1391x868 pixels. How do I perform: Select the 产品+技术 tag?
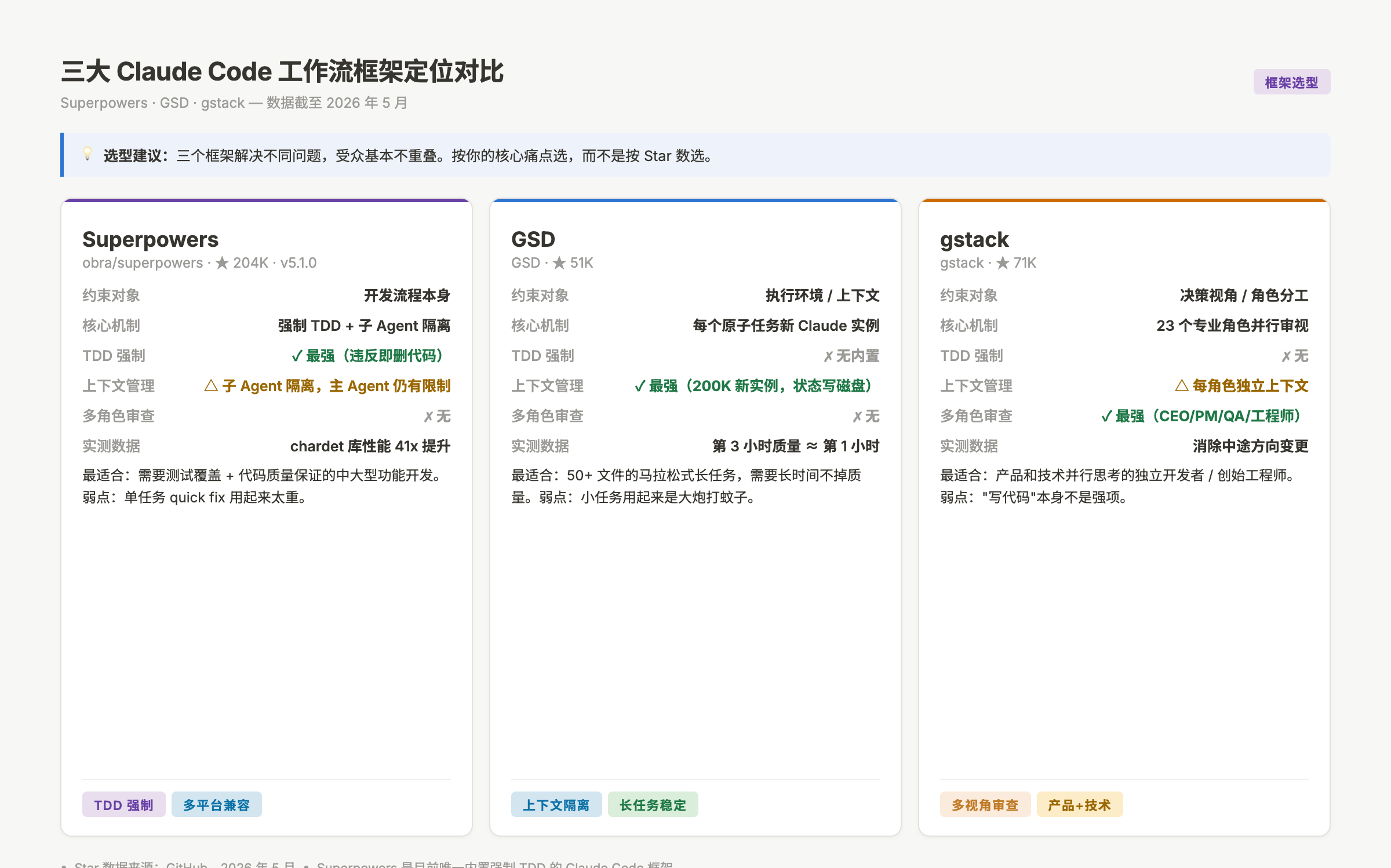pyautogui.click(x=1080, y=804)
